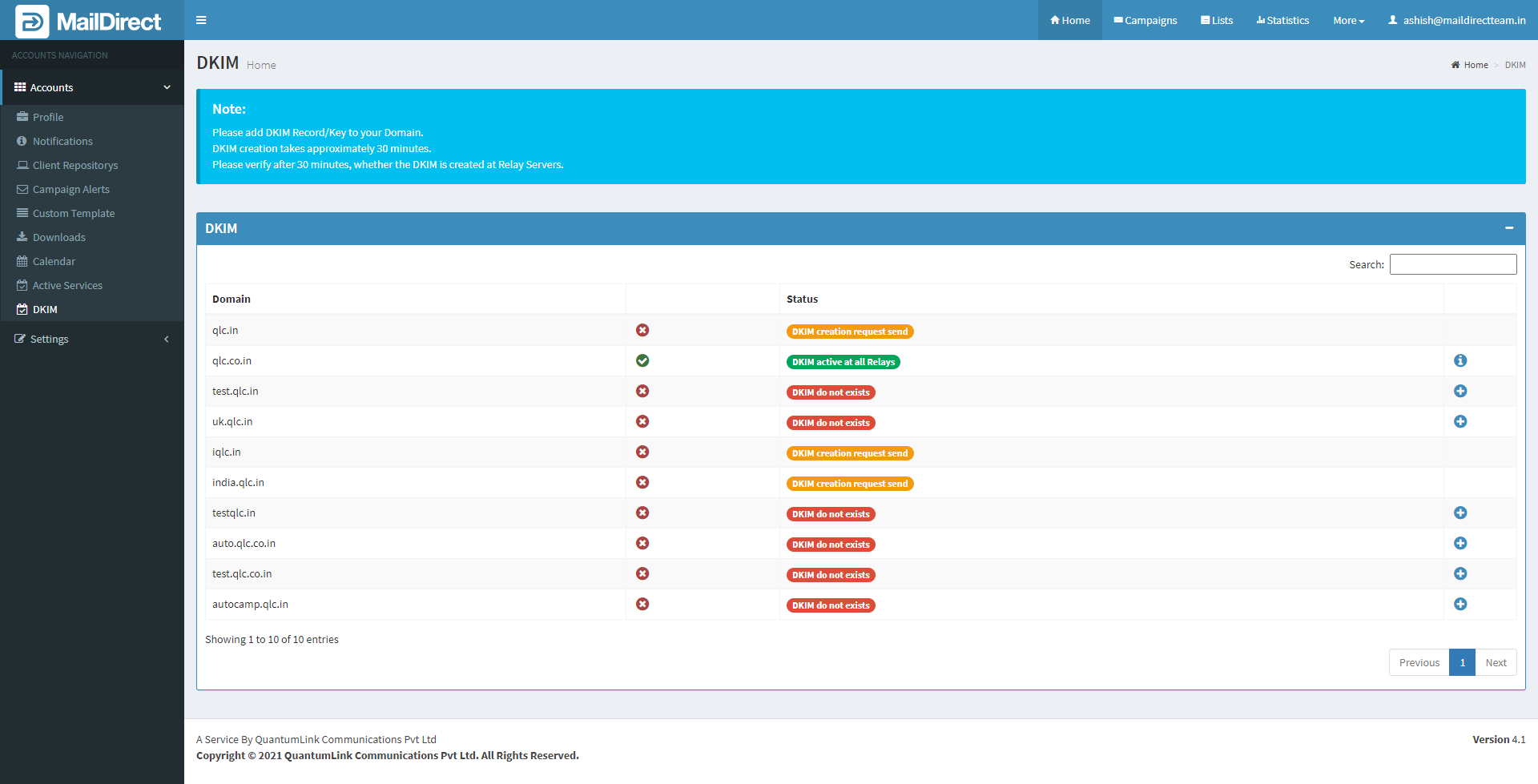The width and height of the screenshot is (1538, 784).
Task: Open the Campaigns menu item
Action: point(1145,20)
